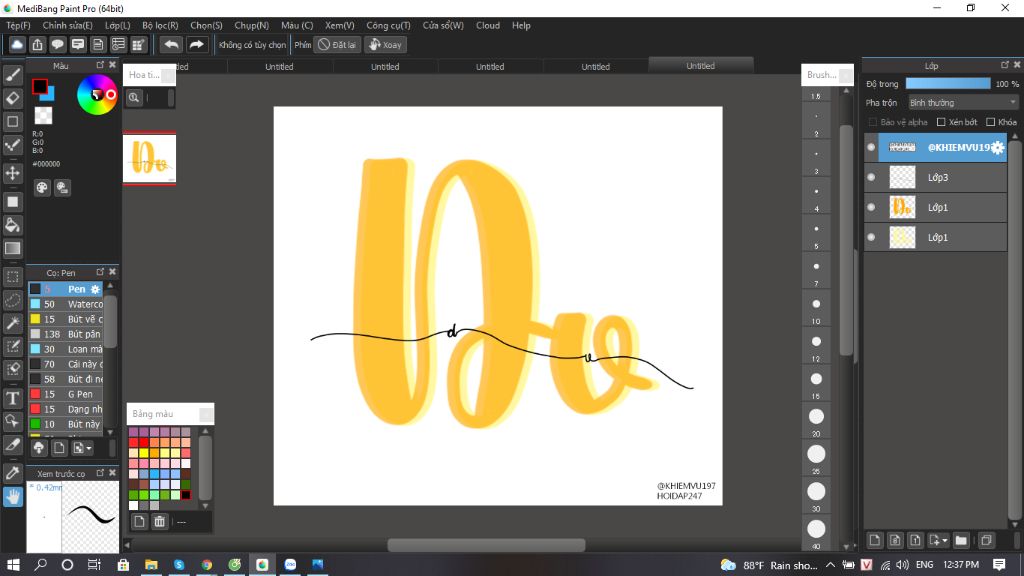Open settings gear of @KHIEMVU19 layer

[997, 148]
